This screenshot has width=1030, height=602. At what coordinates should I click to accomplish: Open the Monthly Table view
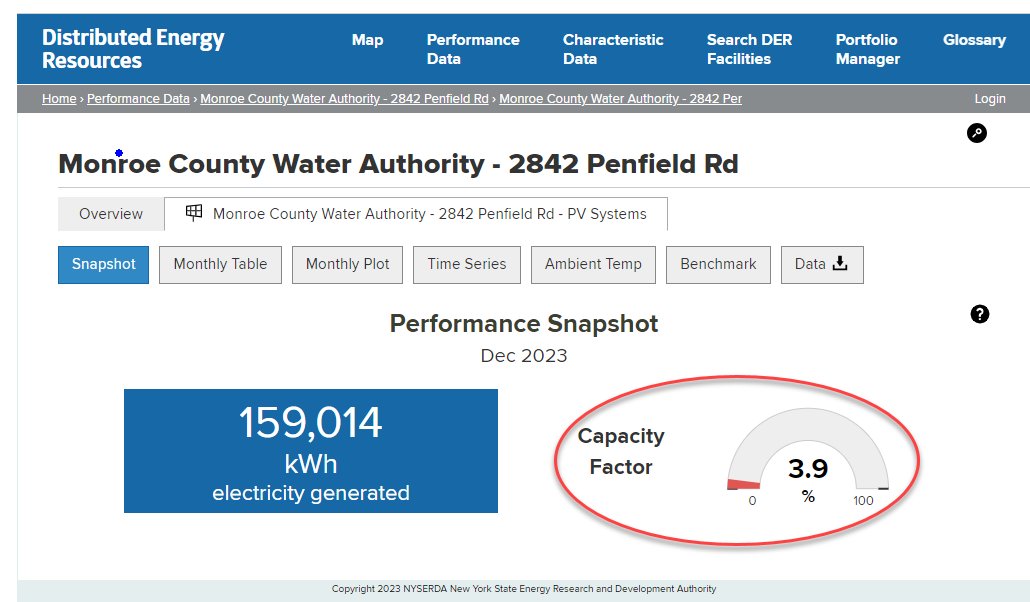click(x=220, y=264)
